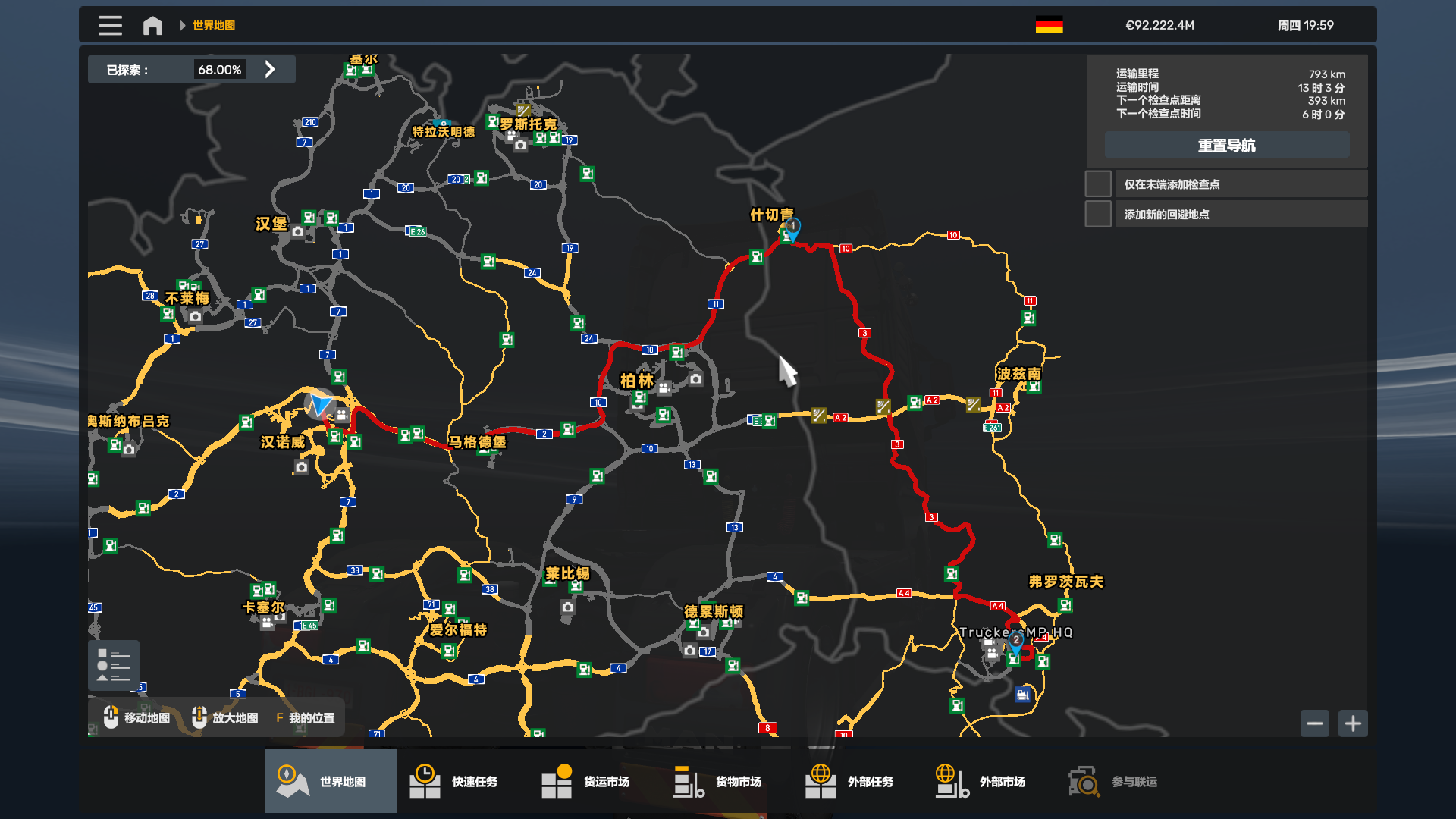
Task: Select the 柏林 city label
Action: pos(636,381)
